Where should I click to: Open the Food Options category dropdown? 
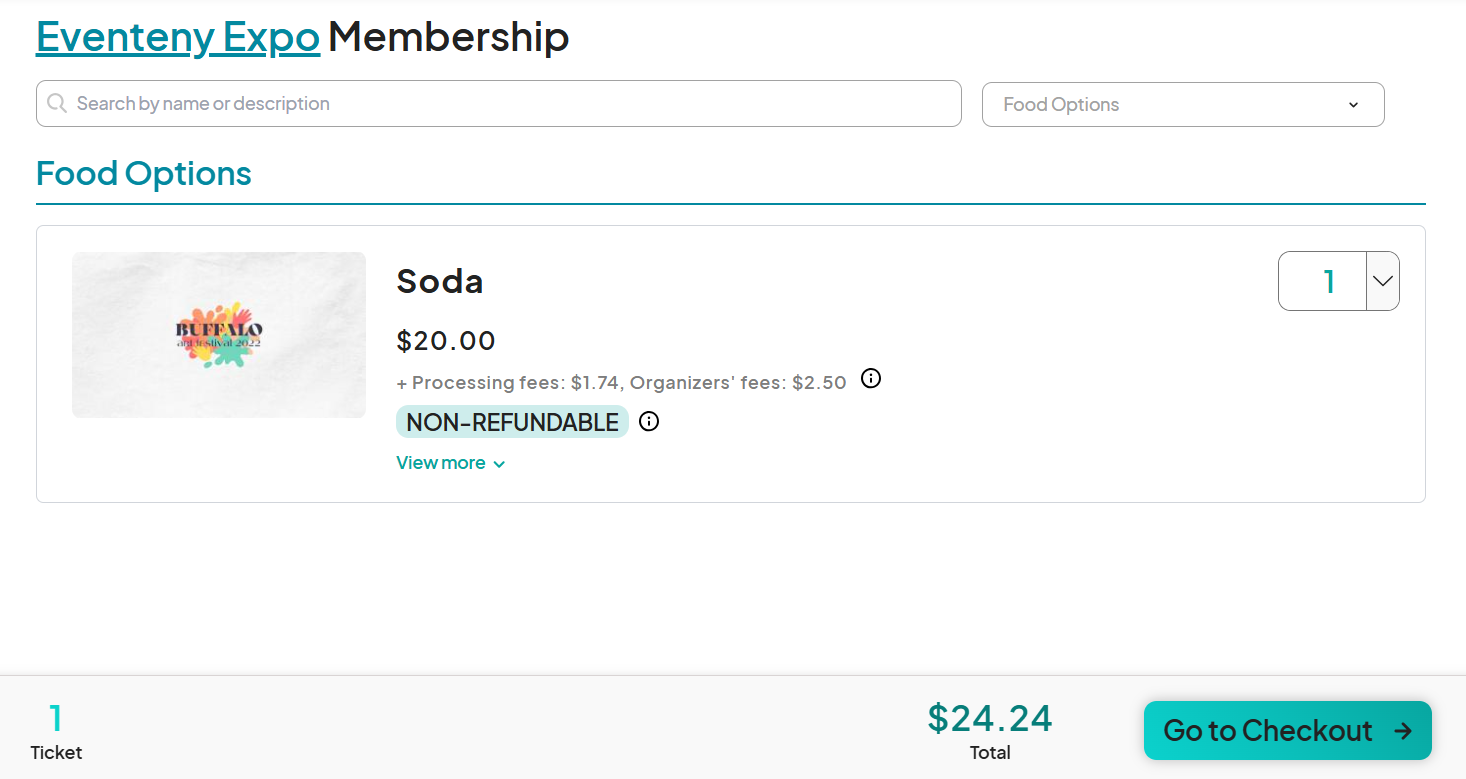pos(1182,105)
